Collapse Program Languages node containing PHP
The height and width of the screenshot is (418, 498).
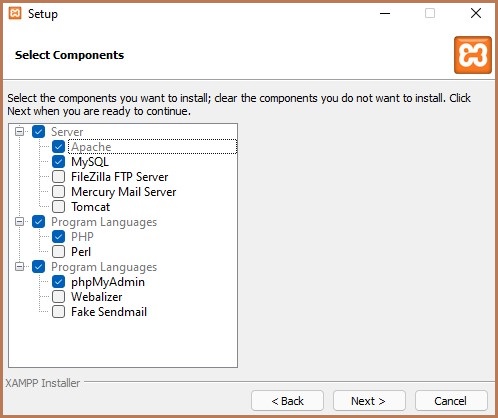(19, 221)
